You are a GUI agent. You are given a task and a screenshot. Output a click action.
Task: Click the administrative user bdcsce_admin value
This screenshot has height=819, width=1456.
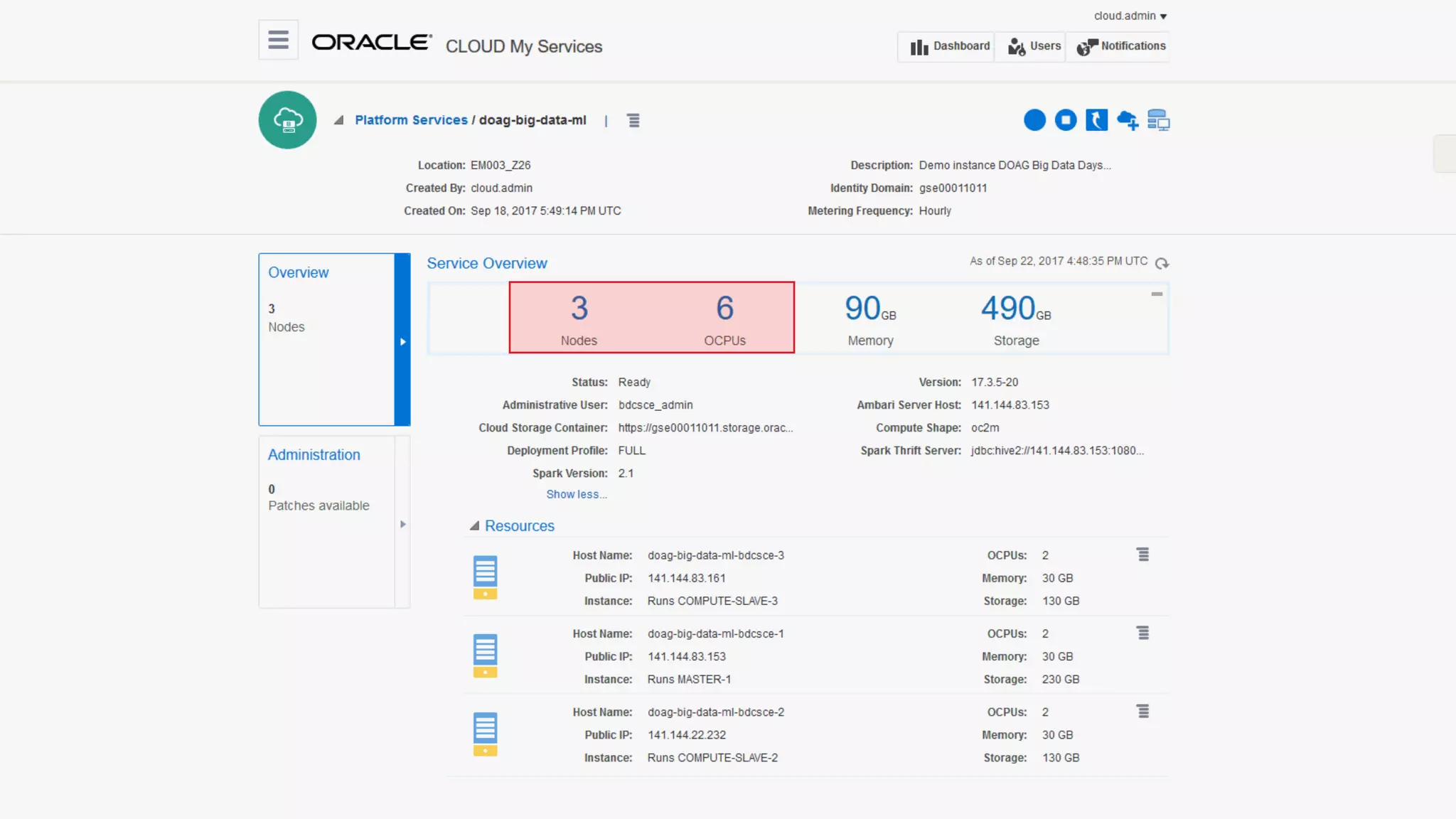click(x=655, y=405)
